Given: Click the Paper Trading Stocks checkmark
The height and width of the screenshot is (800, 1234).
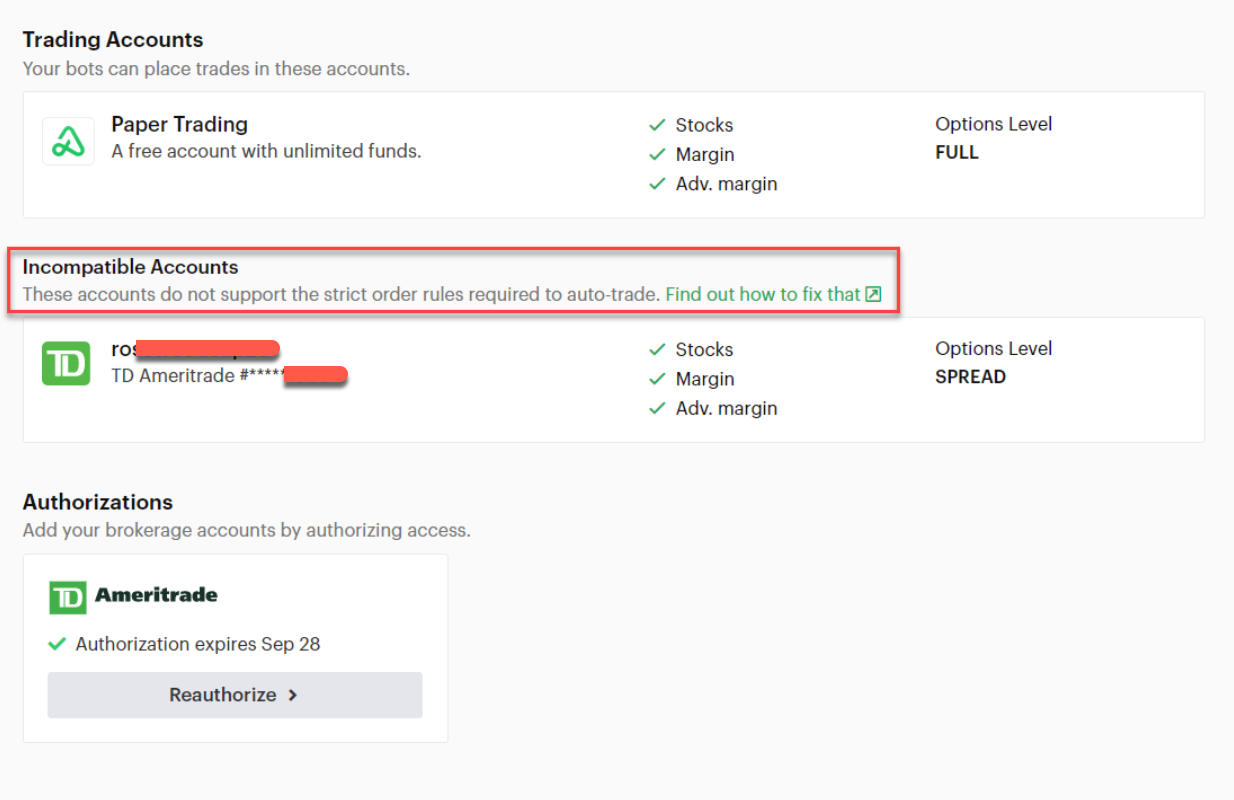Looking at the screenshot, I should point(657,125).
